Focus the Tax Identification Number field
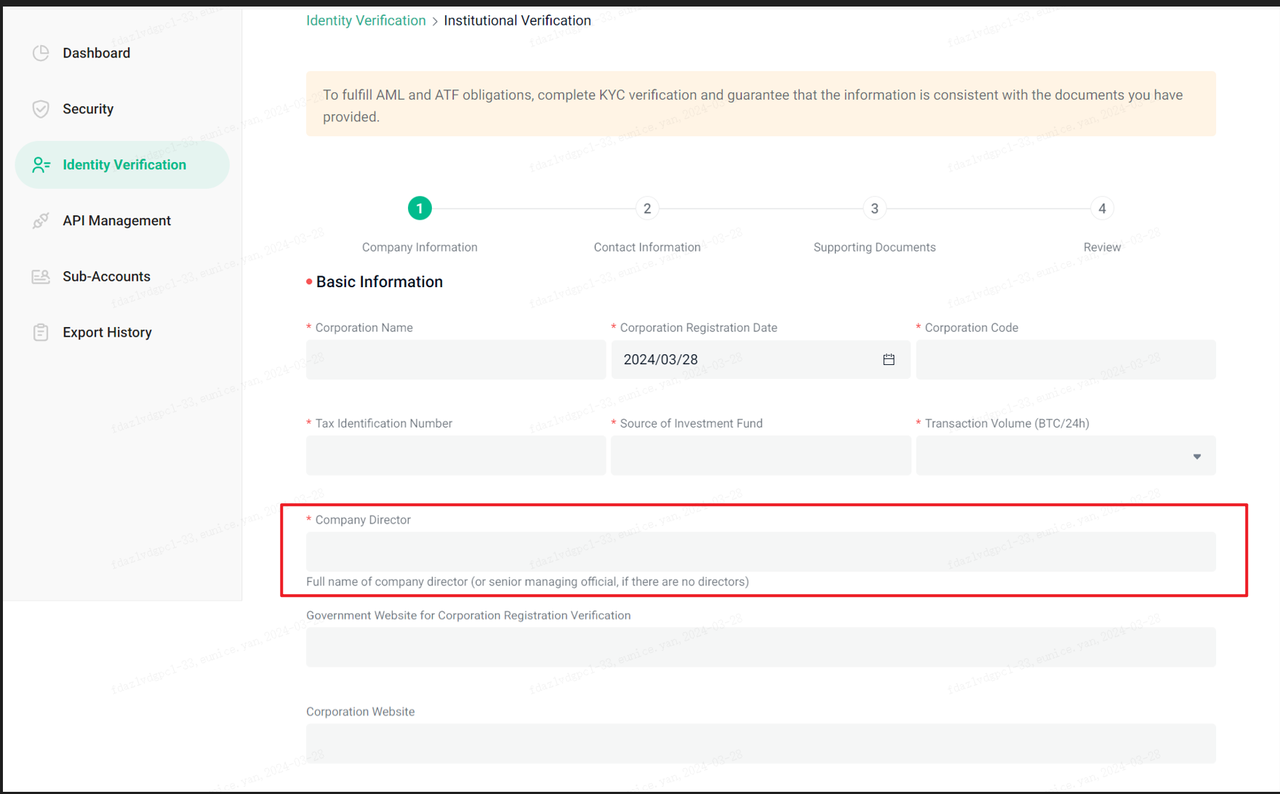This screenshot has height=794, width=1280. pos(456,456)
